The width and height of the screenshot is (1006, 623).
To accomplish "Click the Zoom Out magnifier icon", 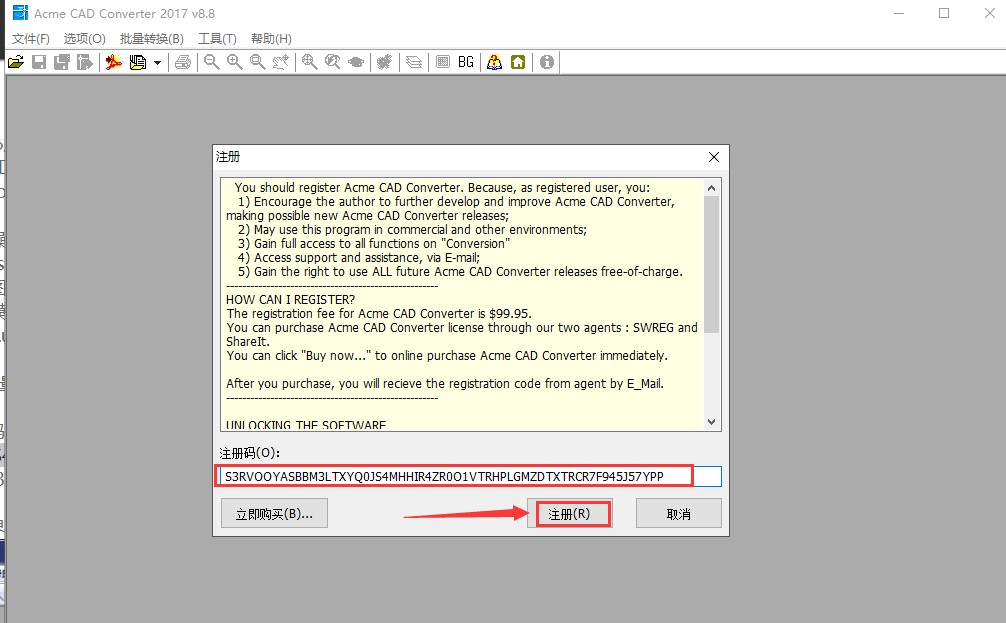I will coord(211,62).
